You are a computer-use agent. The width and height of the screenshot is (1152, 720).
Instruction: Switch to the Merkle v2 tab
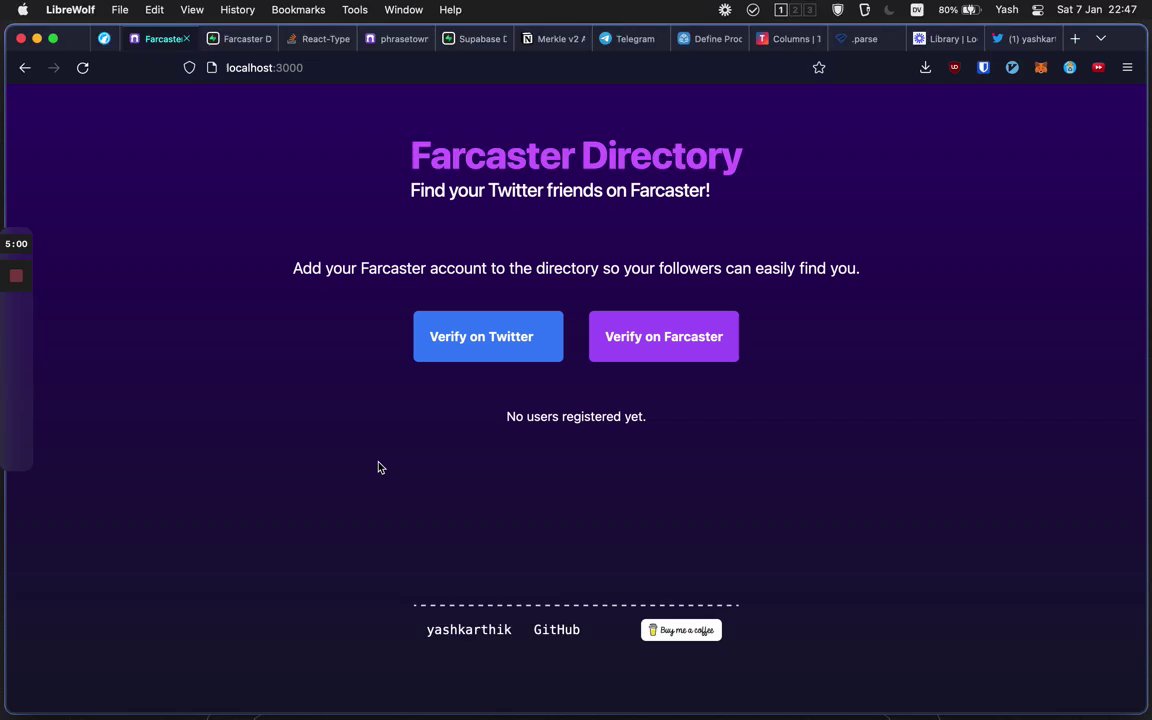tap(553, 38)
